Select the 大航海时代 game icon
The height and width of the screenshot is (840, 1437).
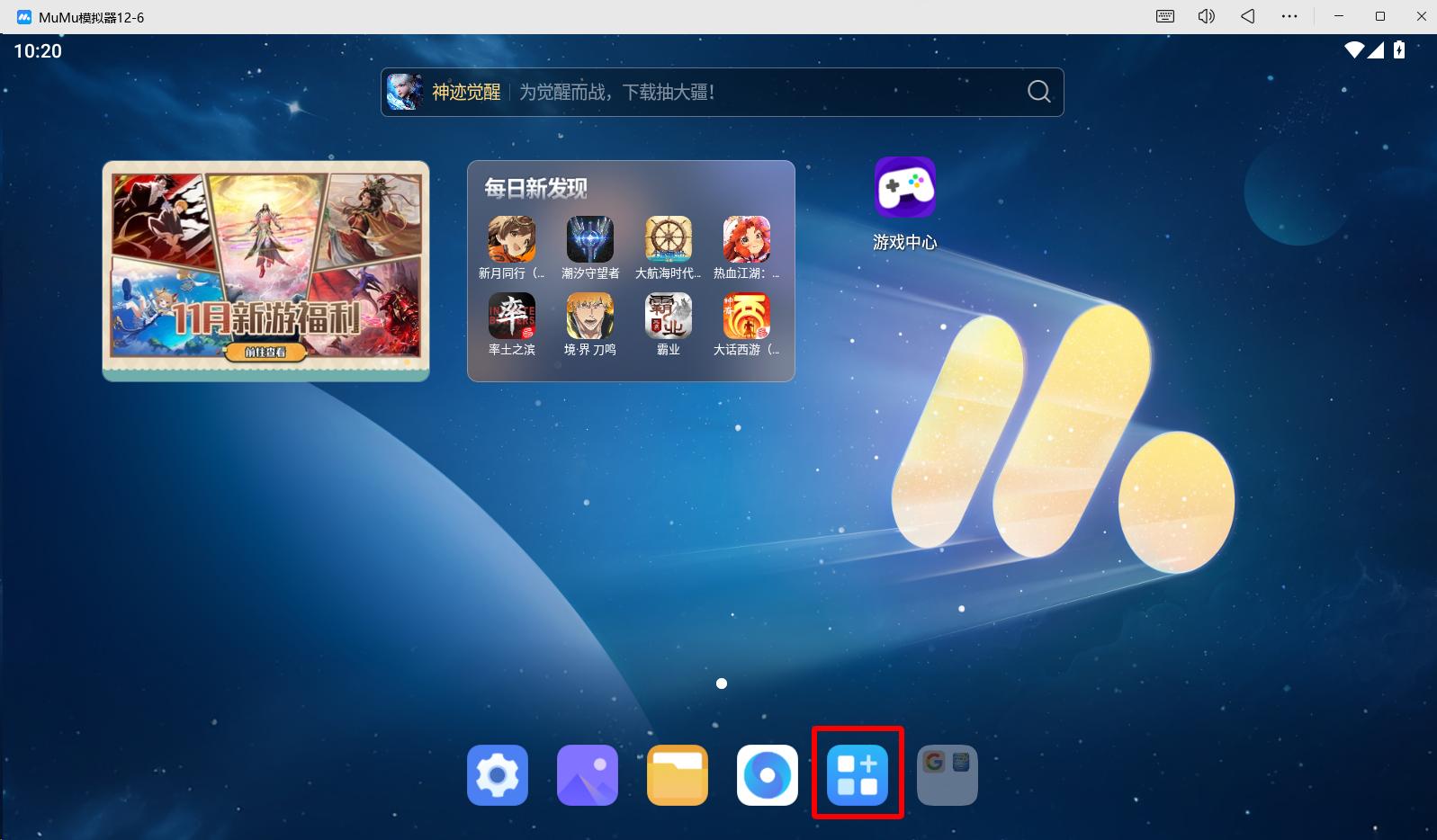668,239
